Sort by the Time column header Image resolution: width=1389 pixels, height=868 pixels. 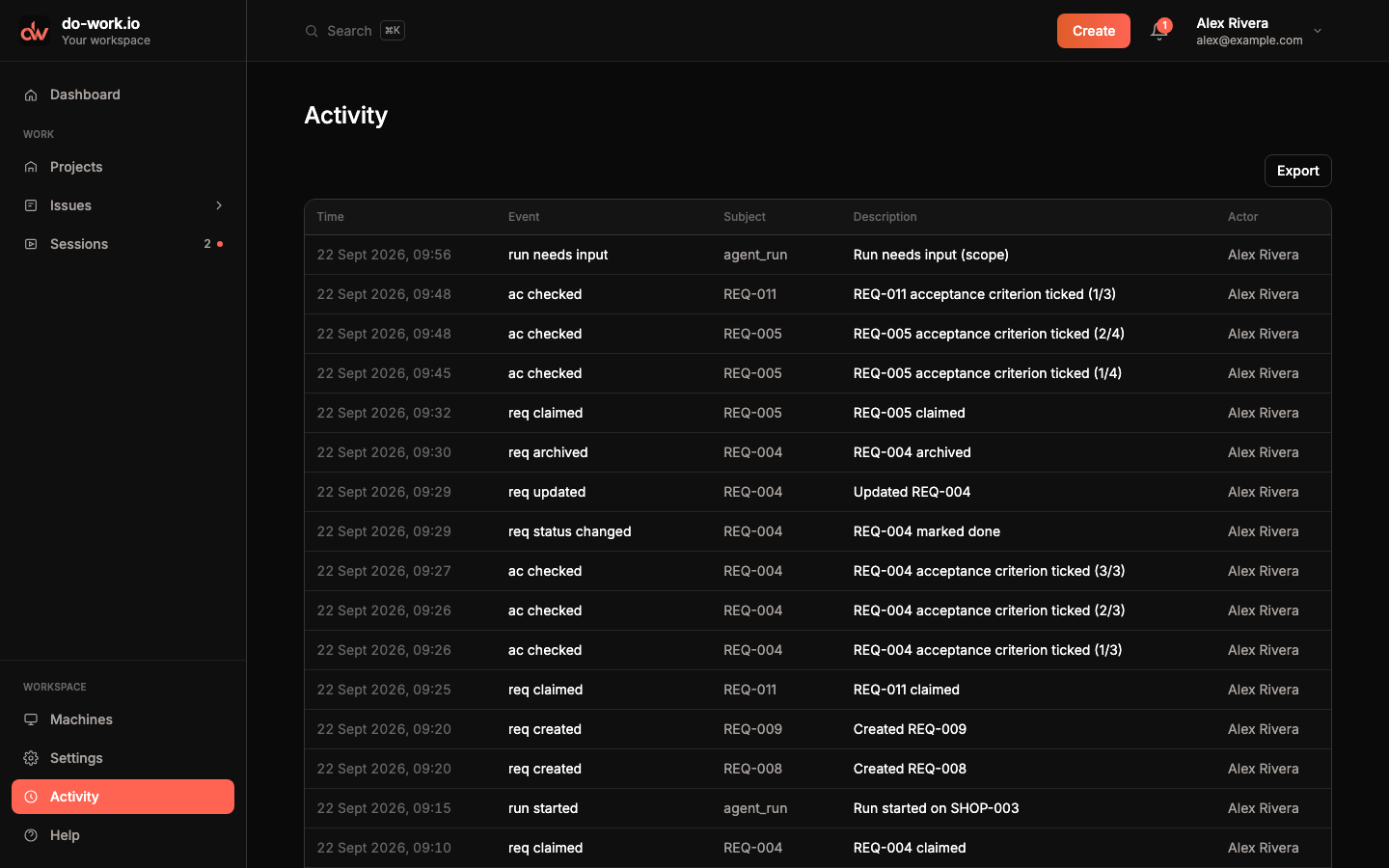(330, 217)
